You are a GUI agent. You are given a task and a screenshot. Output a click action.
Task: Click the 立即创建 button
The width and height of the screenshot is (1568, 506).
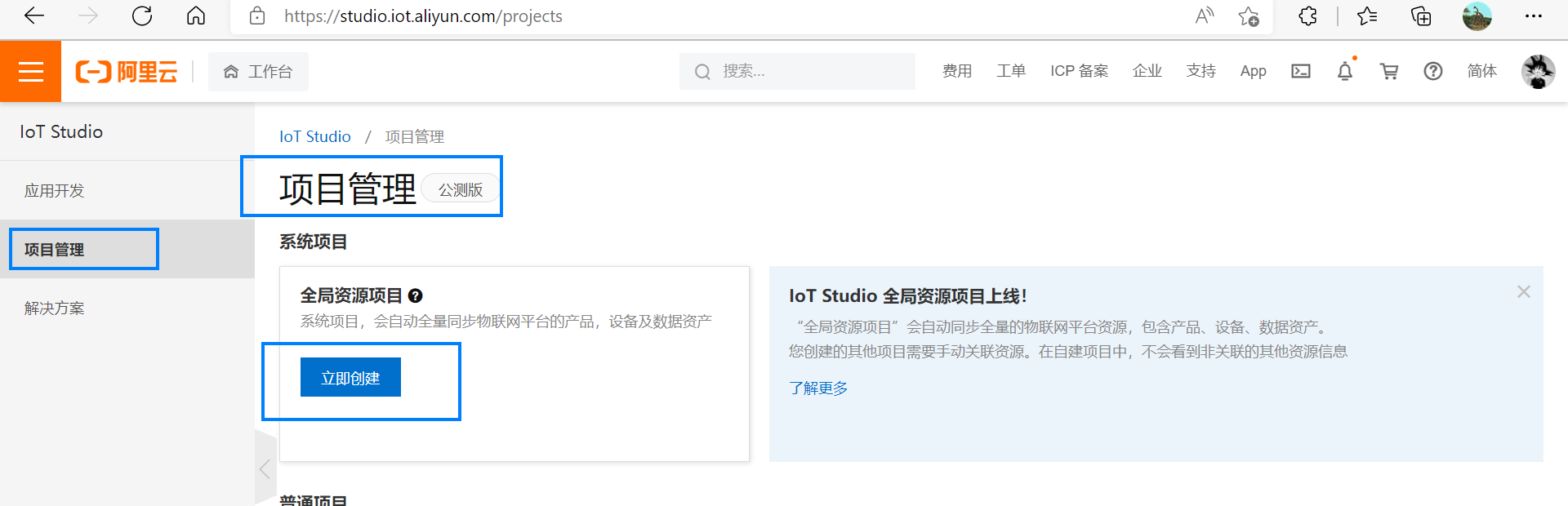(350, 377)
